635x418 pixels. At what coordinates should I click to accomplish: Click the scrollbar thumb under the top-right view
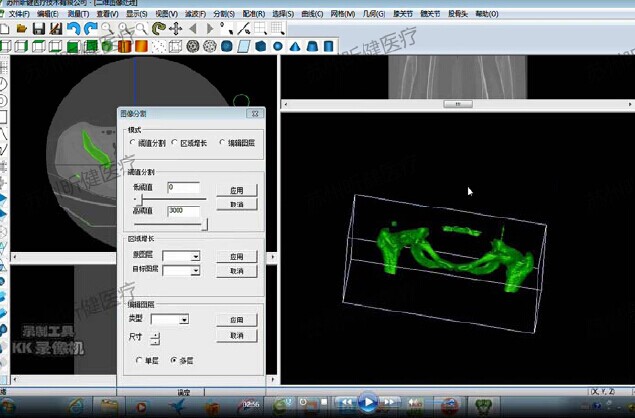tap(458, 104)
